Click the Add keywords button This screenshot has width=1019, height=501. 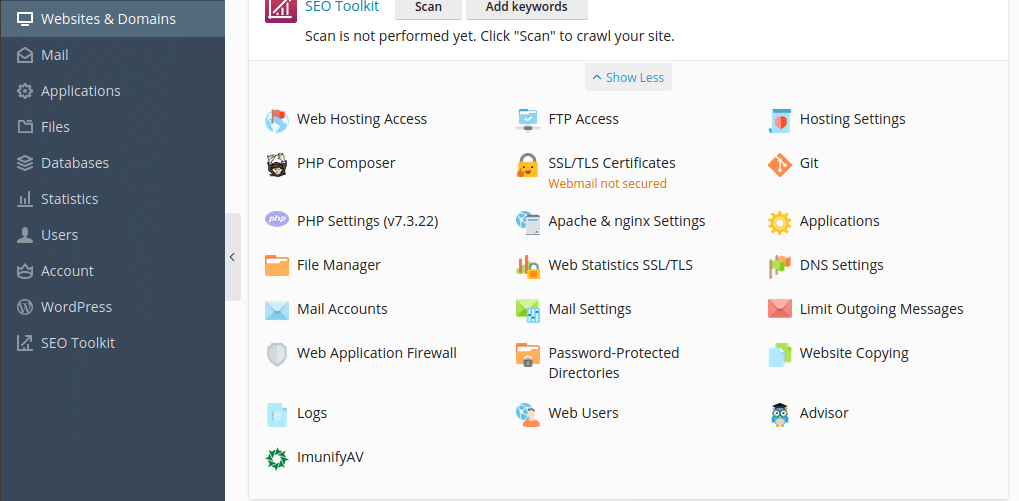(x=526, y=8)
